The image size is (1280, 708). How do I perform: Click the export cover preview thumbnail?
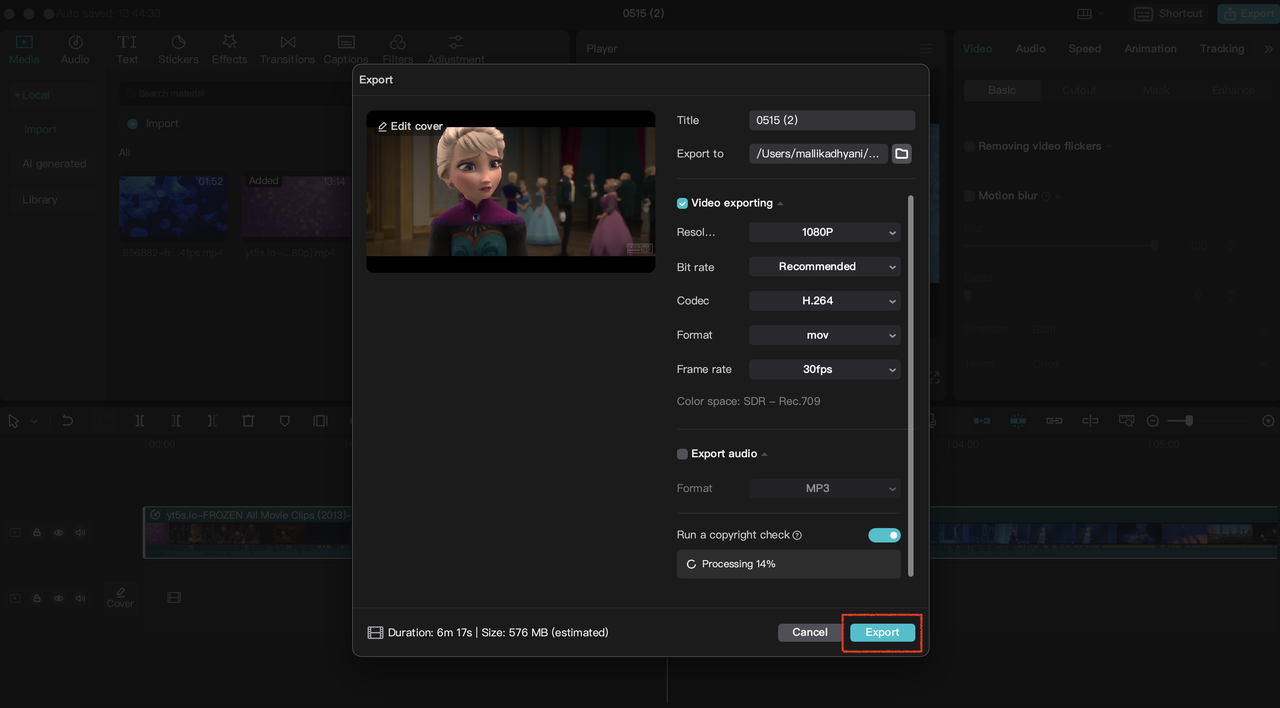coord(510,192)
